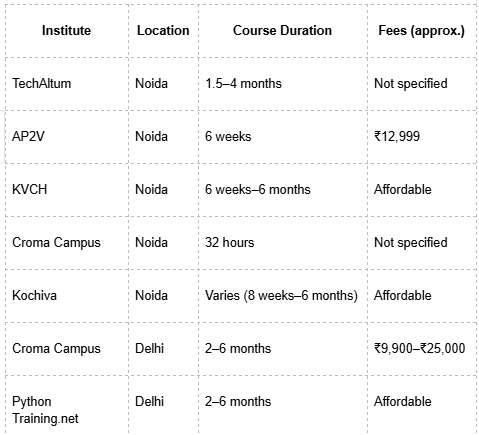The image size is (479, 435).
Task: Click the AP2V institute cell
Action: [x=66, y=137]
